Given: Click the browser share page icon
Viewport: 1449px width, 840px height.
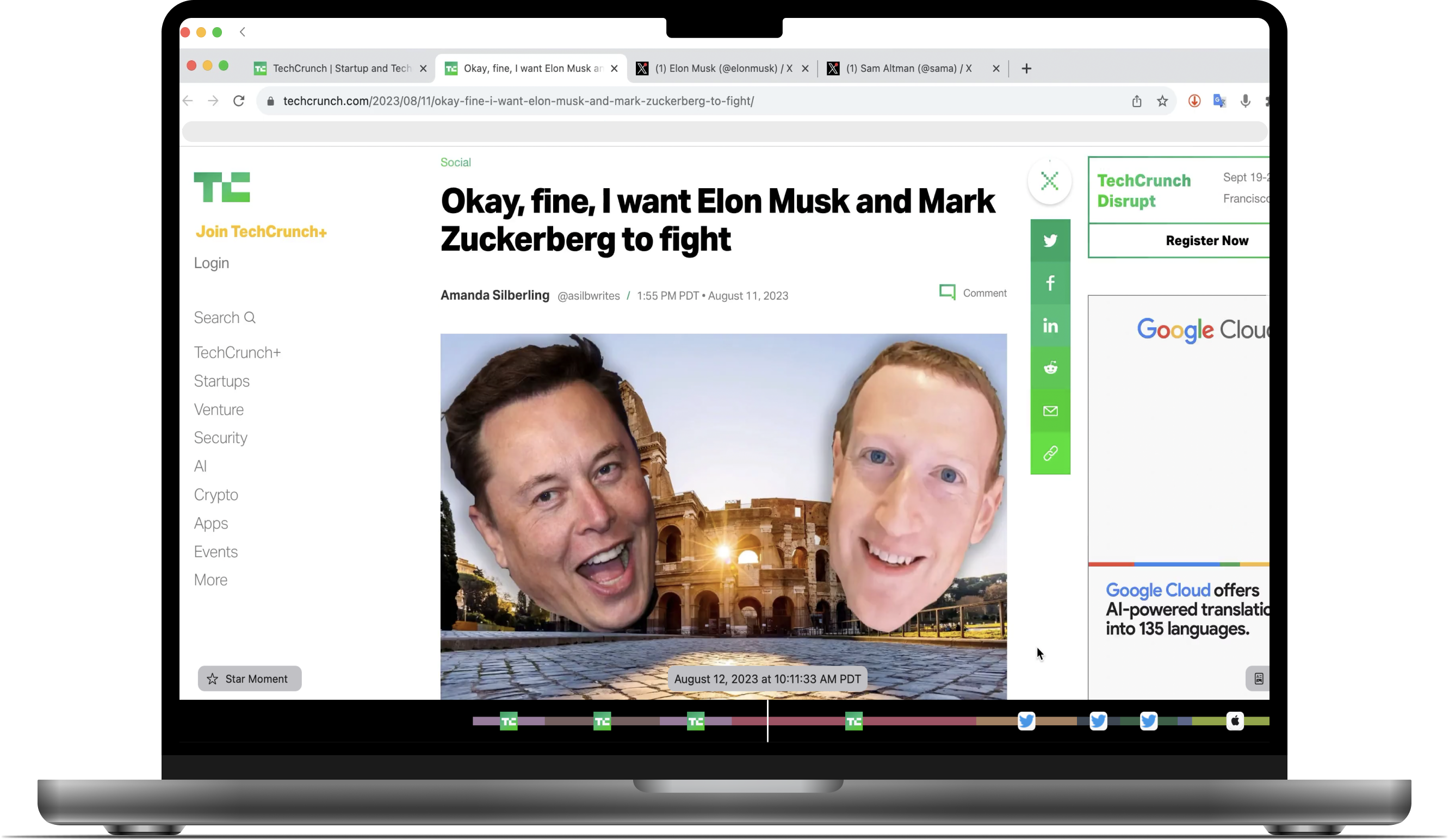Looking at the screenshot, I should (1137, 101).
